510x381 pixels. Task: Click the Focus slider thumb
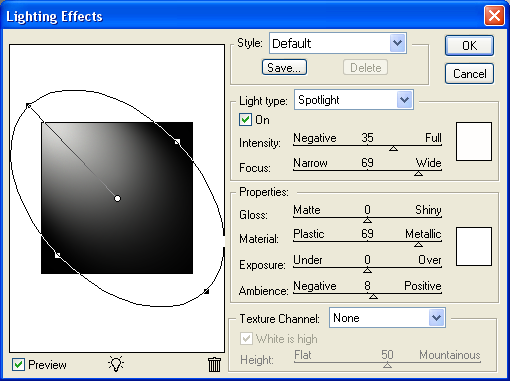(418, 173)
